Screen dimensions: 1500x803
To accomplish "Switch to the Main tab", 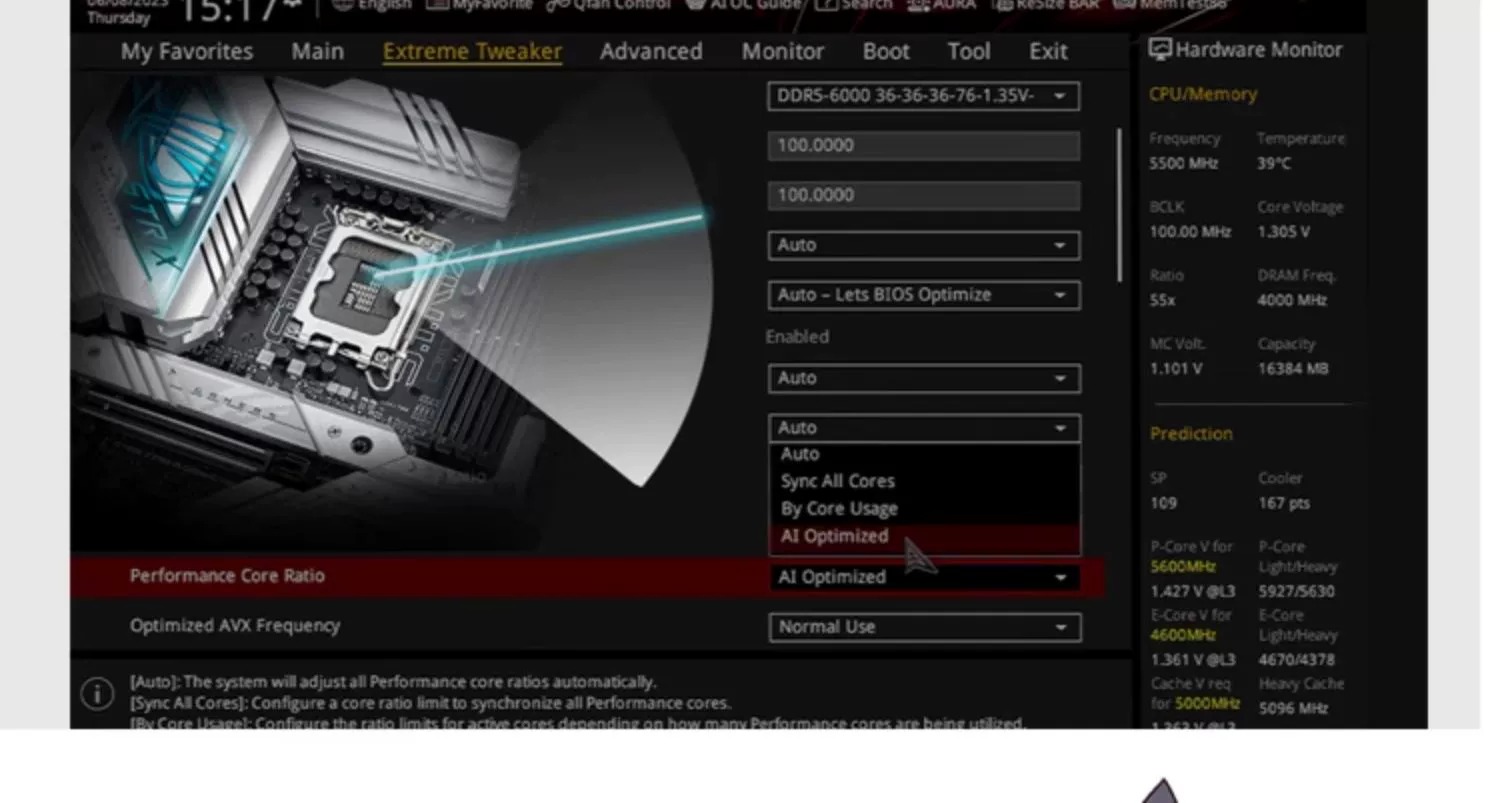I will tap(317, 51).
